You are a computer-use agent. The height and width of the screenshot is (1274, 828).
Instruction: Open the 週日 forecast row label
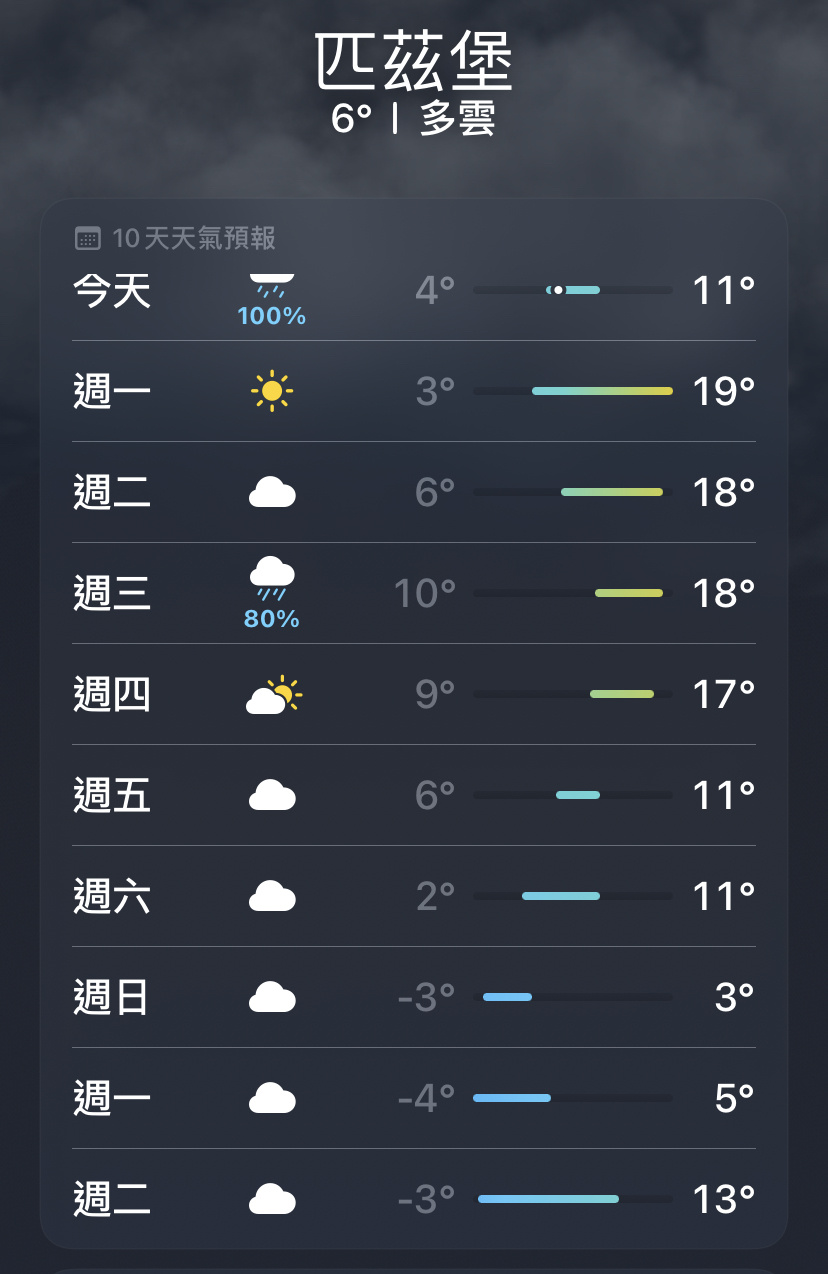coord(112,997)
